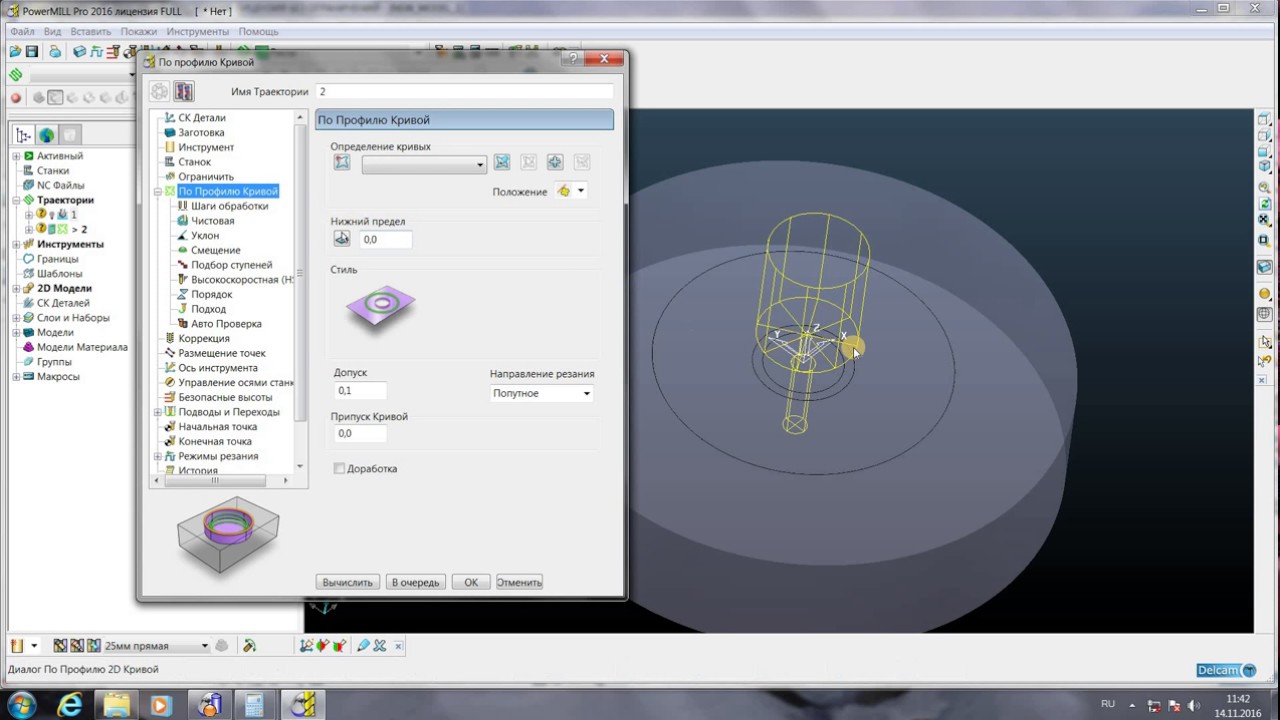Expand the Активный node in explorer
The width and height of the screenshot is (1280, 720).
click(16, 156)
